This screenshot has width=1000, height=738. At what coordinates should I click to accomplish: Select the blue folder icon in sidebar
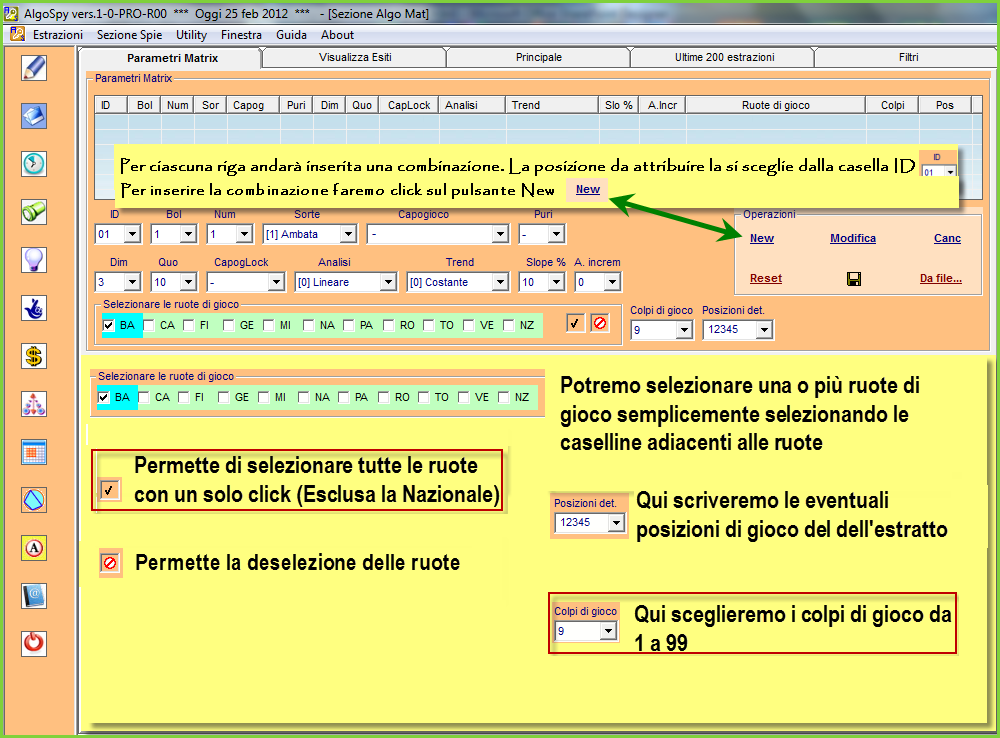point(34,116)
